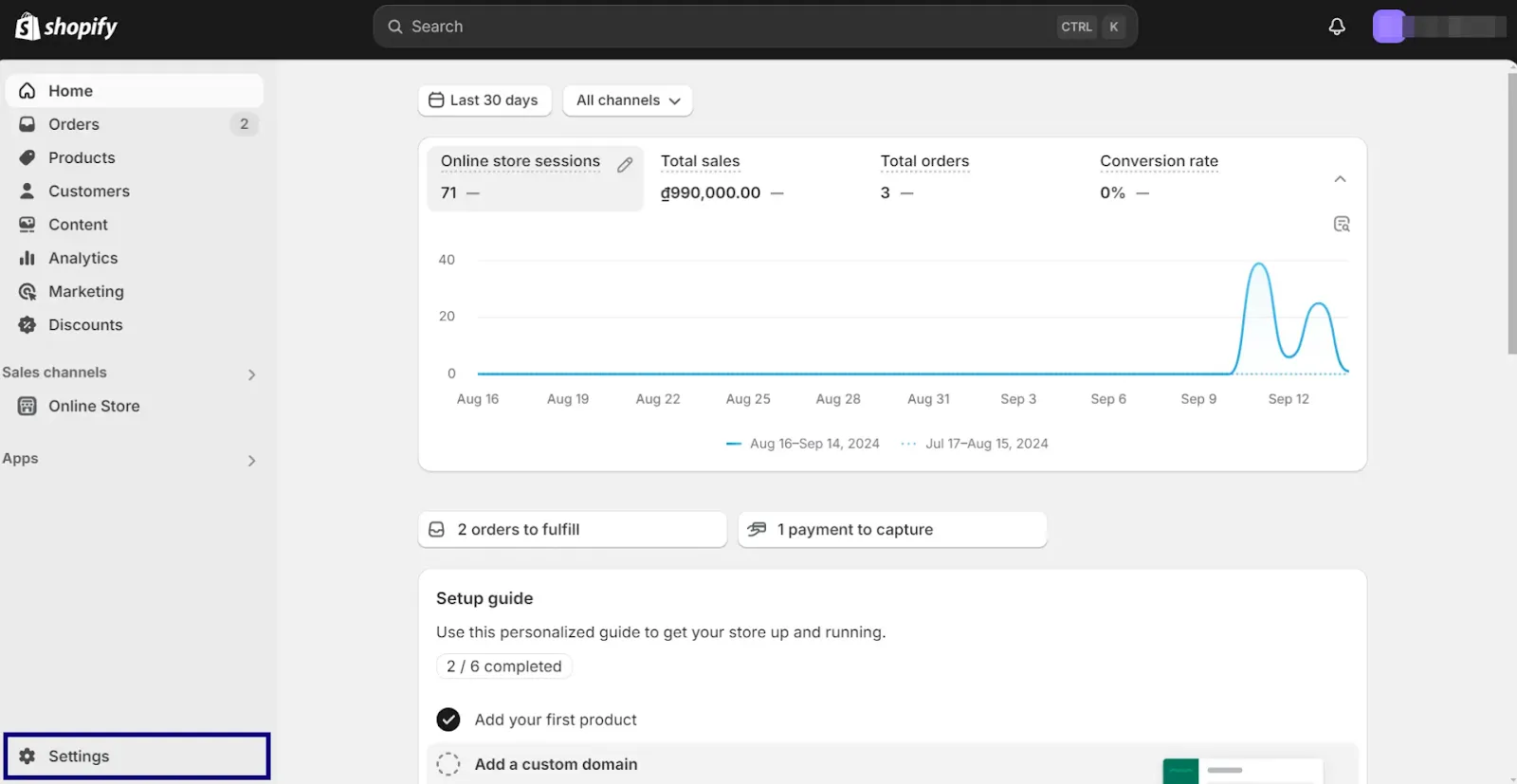Open the All channels dropdown

click(628, 100)
